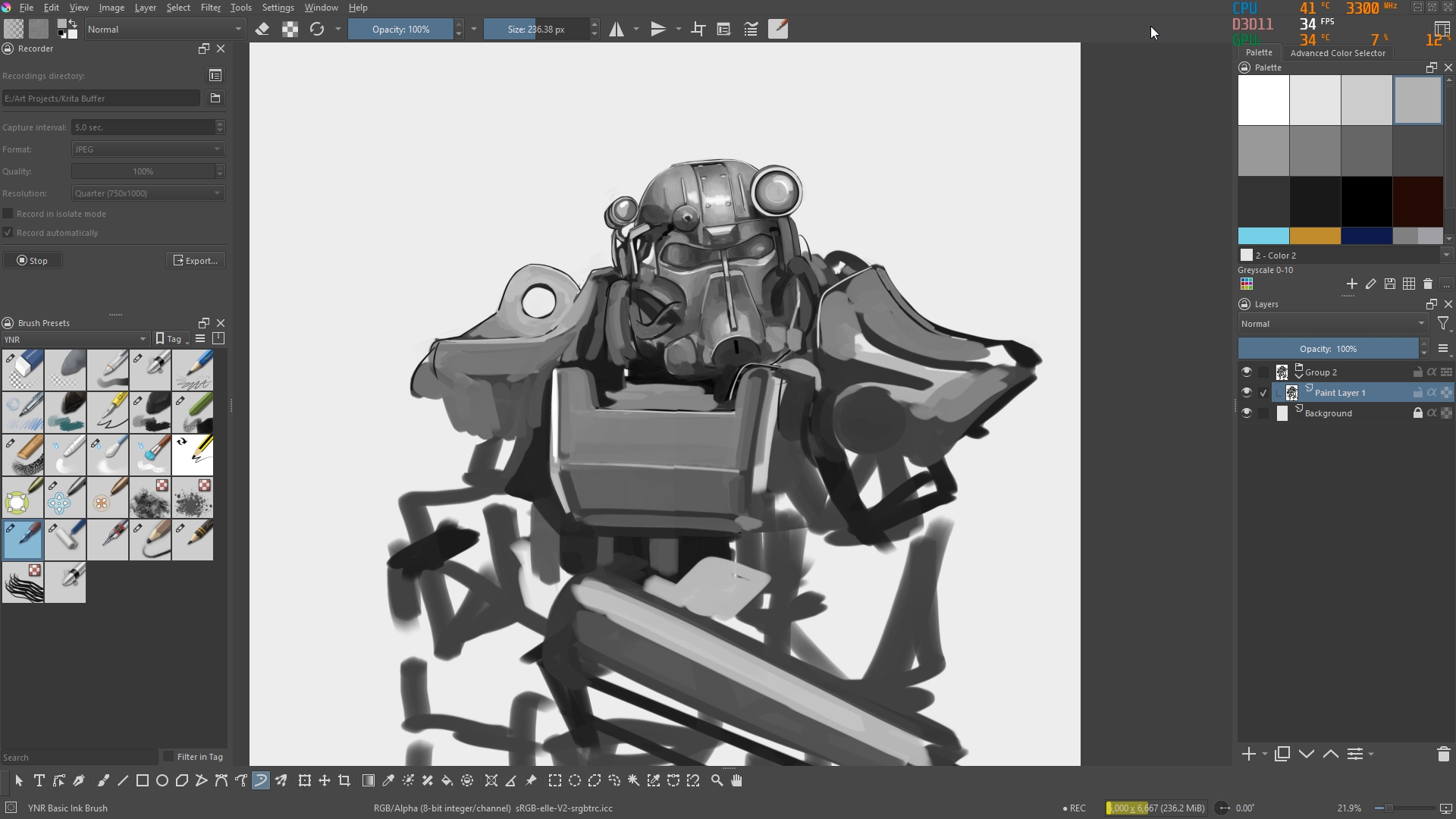Select the Rectangle shape tool

143,780
